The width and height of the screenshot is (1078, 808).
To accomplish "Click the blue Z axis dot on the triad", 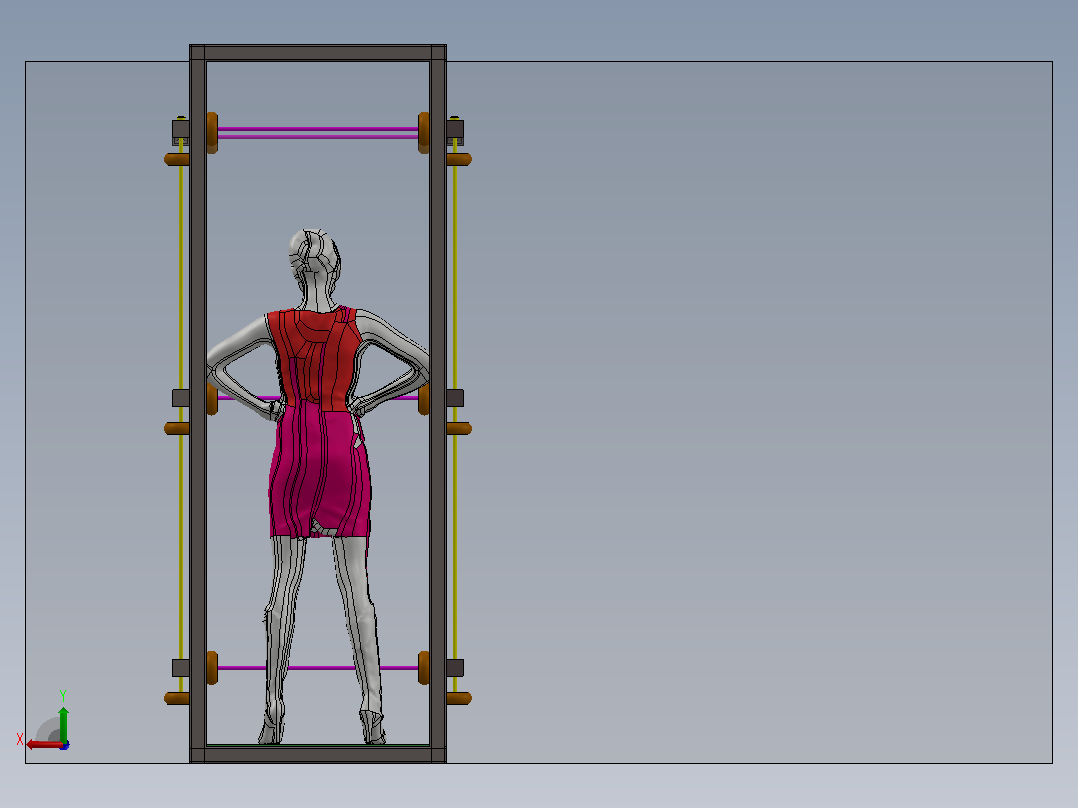I will click(65, 745).
